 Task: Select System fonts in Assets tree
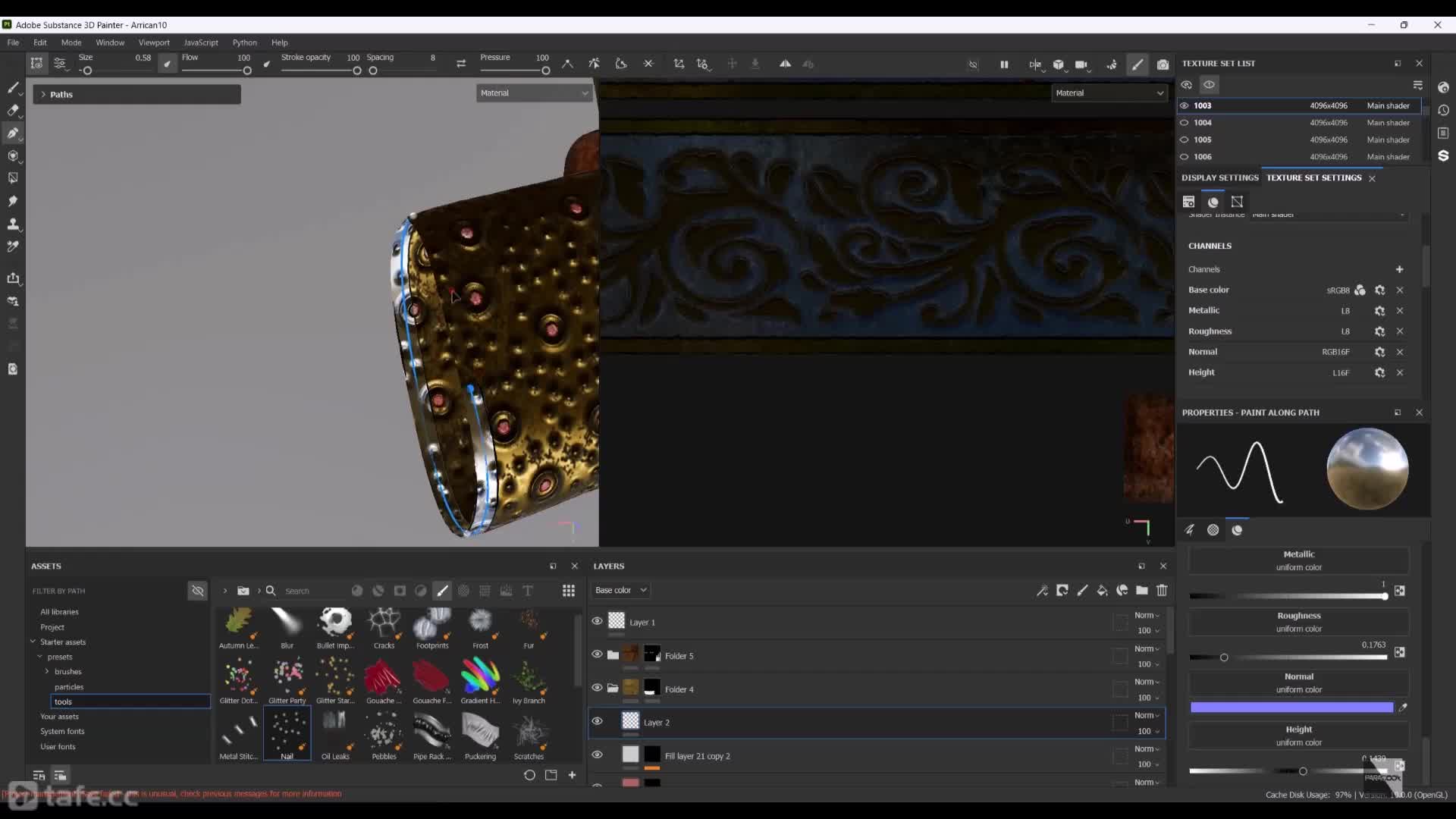tap(62, 732)
